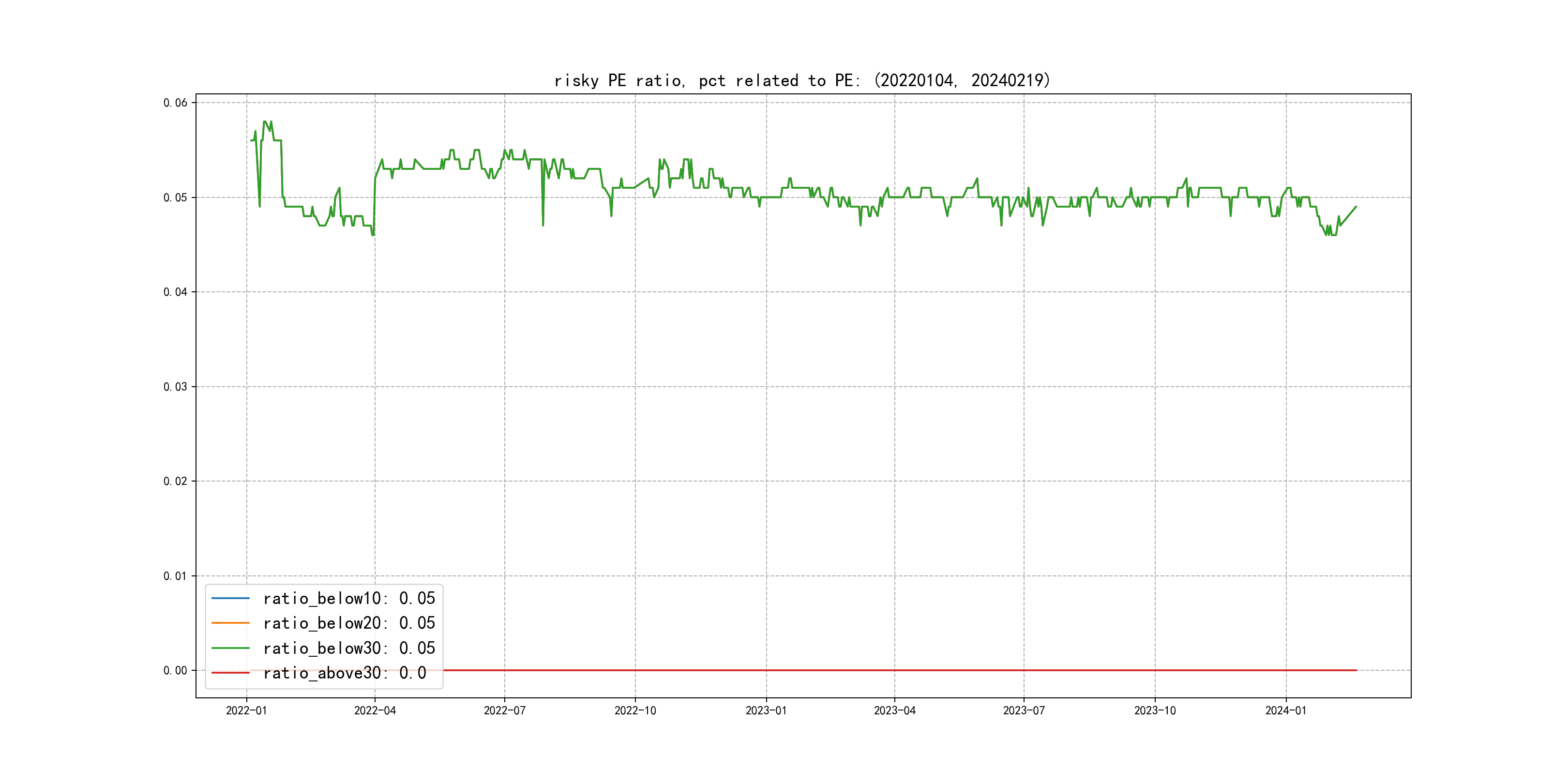Click the 2022-10 x-axis tick label

[x=635, y=710]
